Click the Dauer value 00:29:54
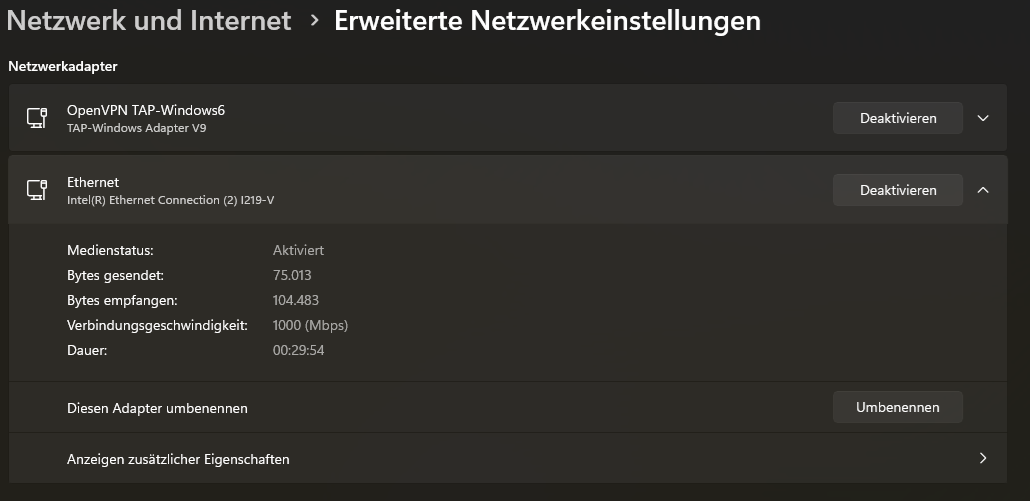Viewport: 1030px width, 501px height. (298, 350)
